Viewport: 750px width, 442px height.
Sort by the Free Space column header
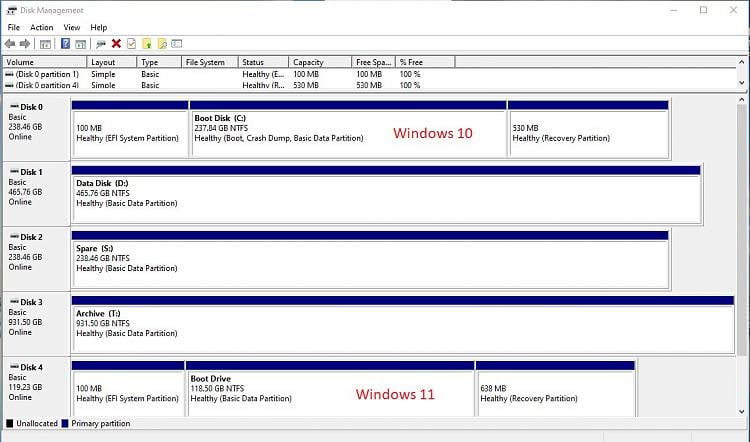pos(374,62)
